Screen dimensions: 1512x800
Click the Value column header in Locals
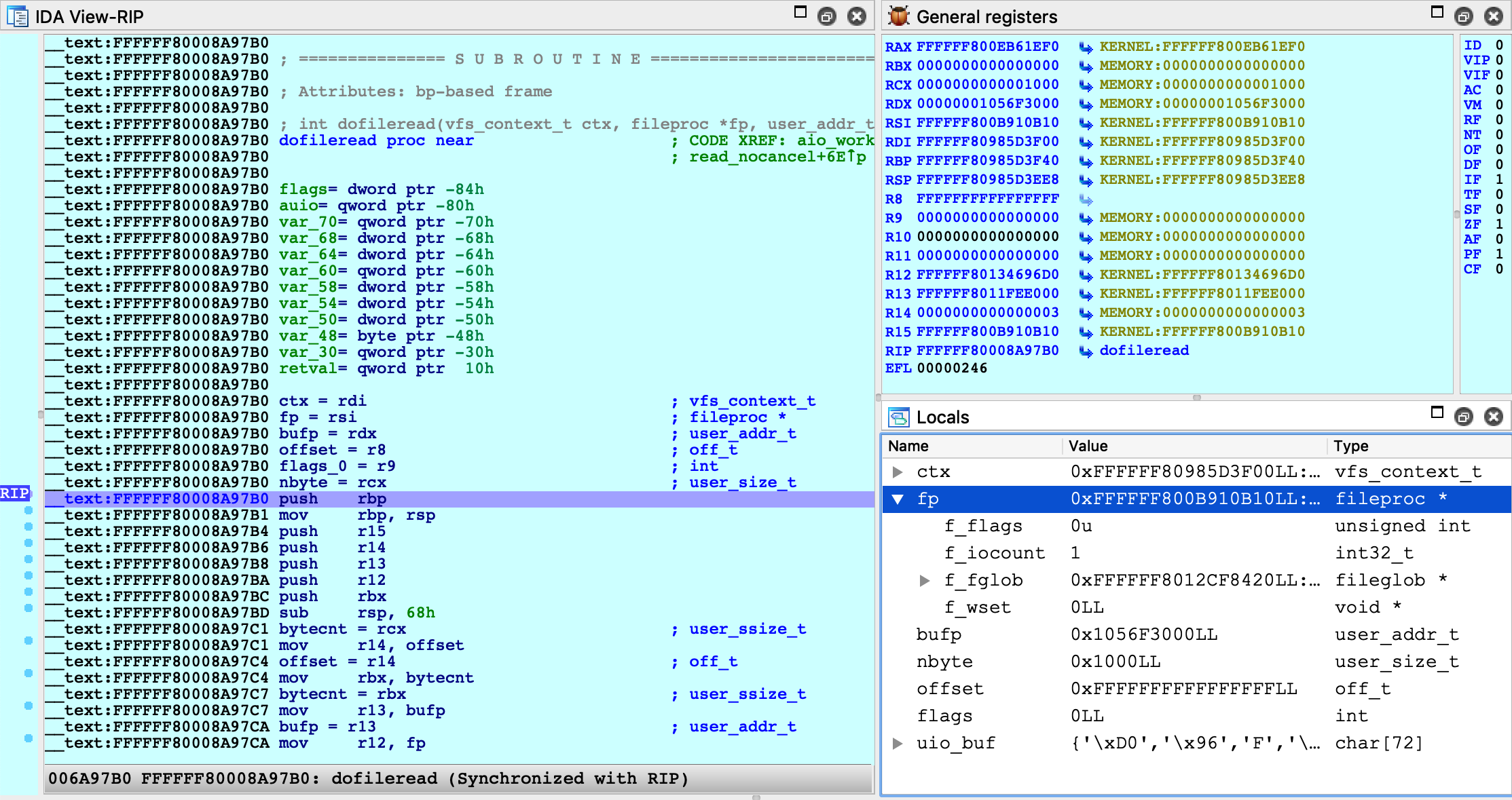coord(1088,446)
